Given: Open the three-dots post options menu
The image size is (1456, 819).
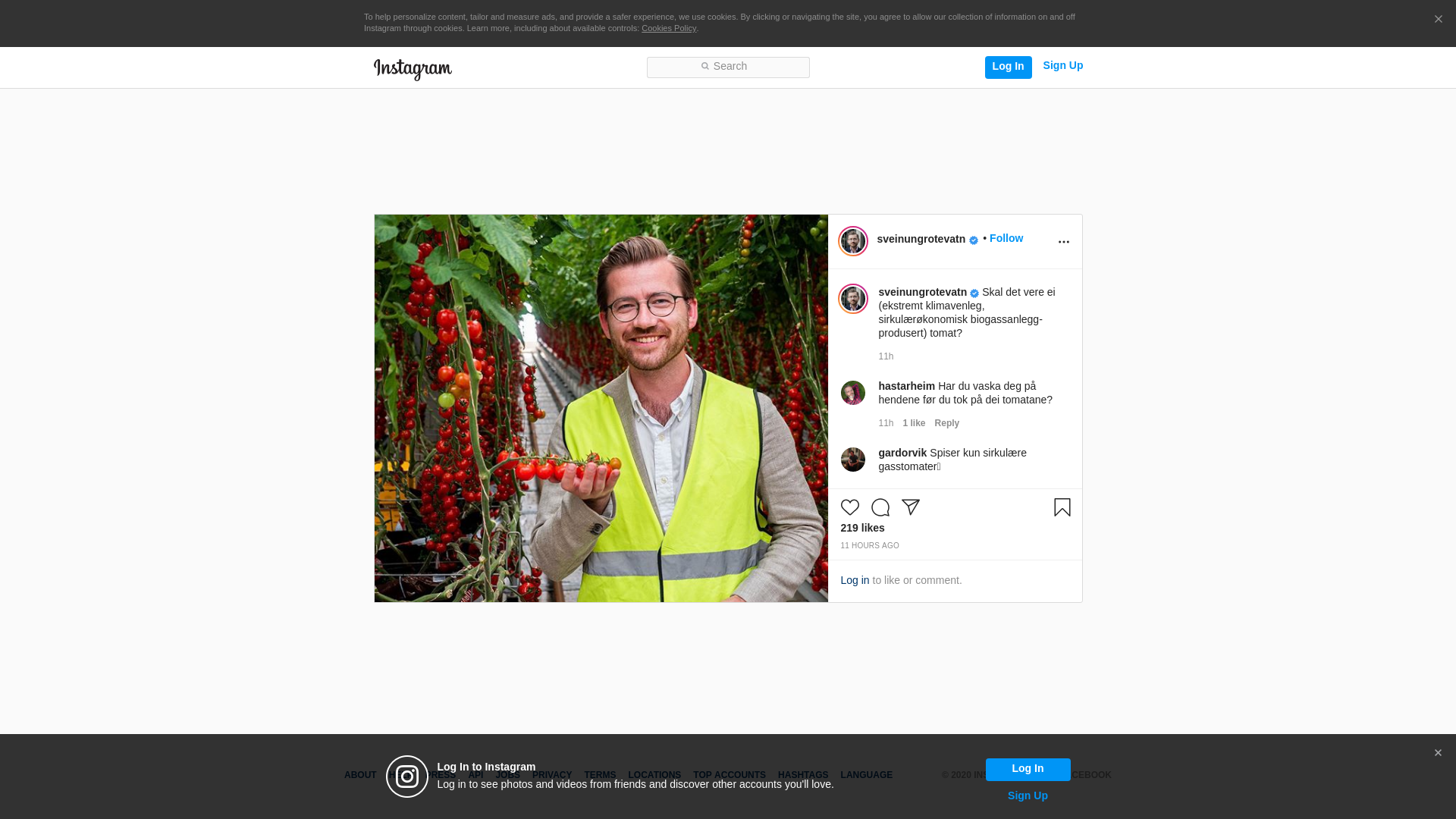Looking at the screenshot, I should click(x=1063, y=242).
